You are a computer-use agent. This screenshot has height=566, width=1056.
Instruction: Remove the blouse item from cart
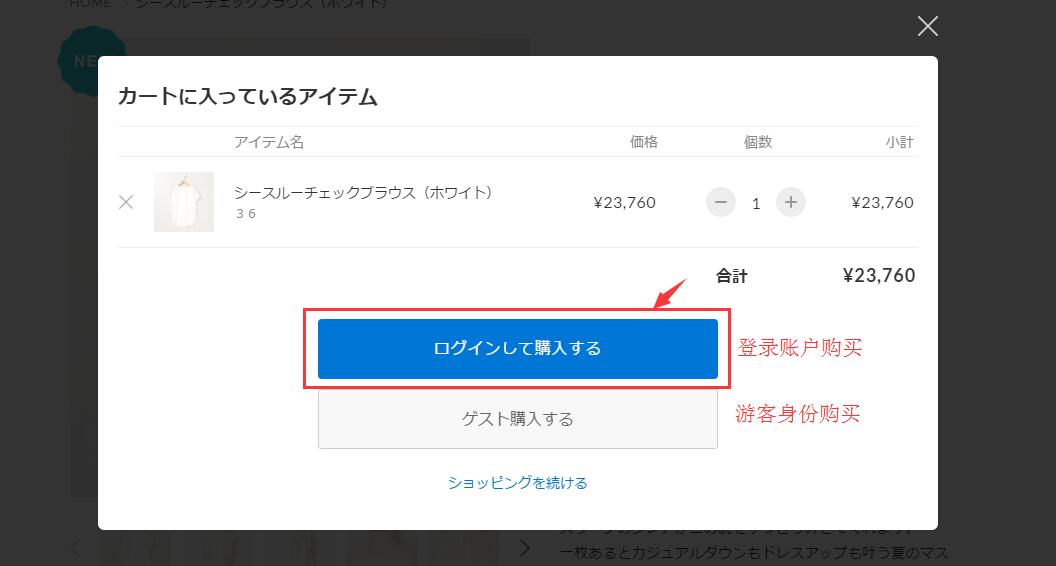126,202
